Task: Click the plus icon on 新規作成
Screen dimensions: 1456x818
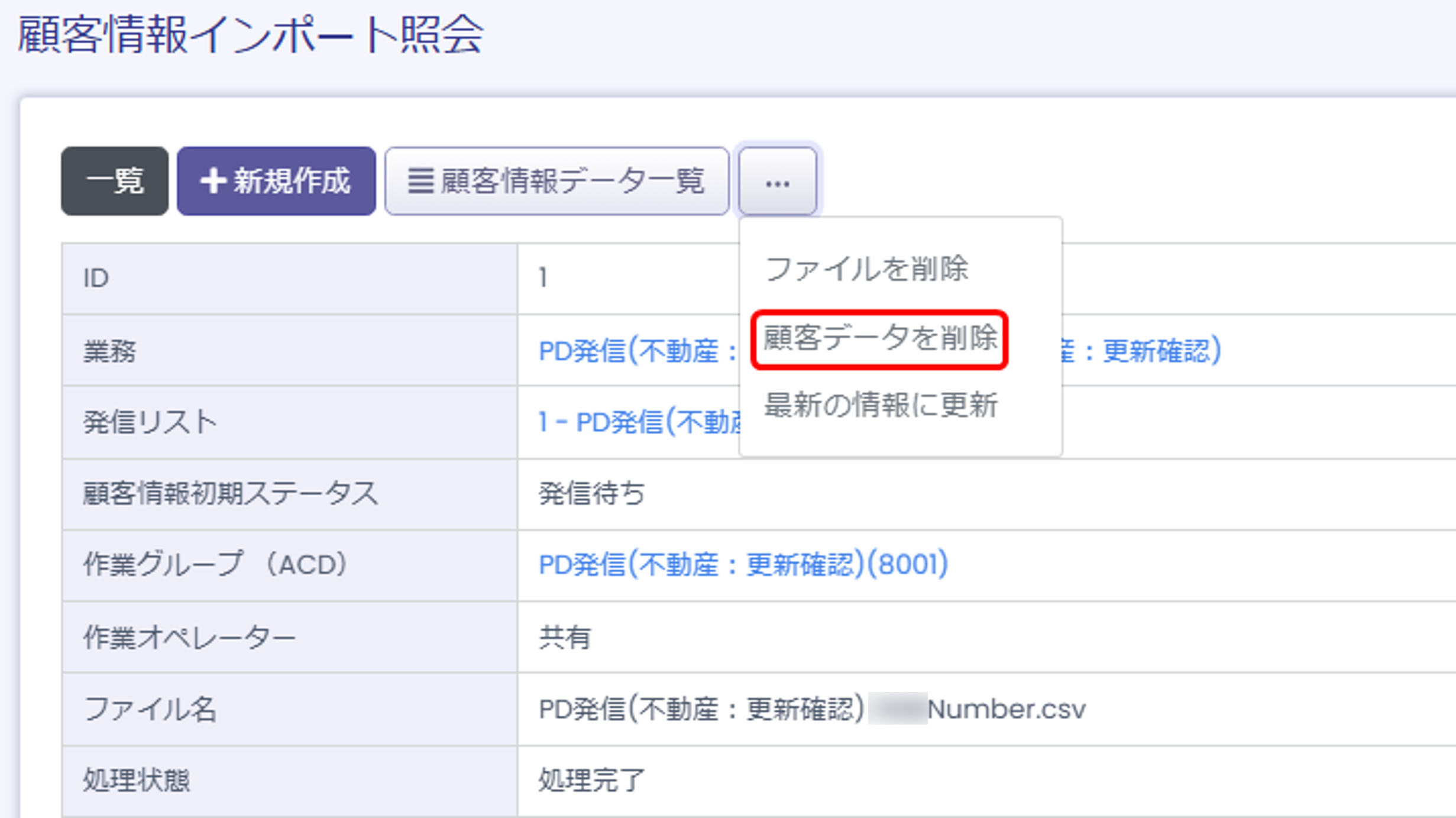Action: [212, 181]
